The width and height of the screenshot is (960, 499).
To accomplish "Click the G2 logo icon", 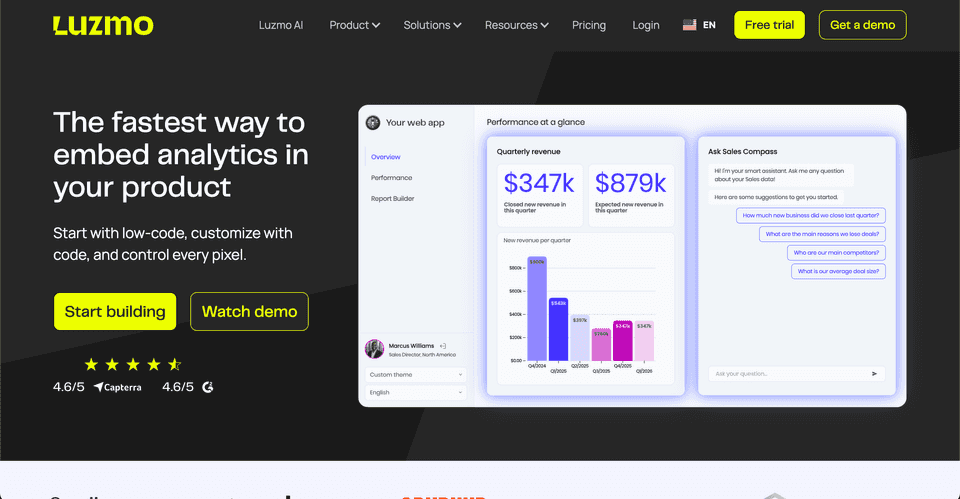I will [208, 387].
